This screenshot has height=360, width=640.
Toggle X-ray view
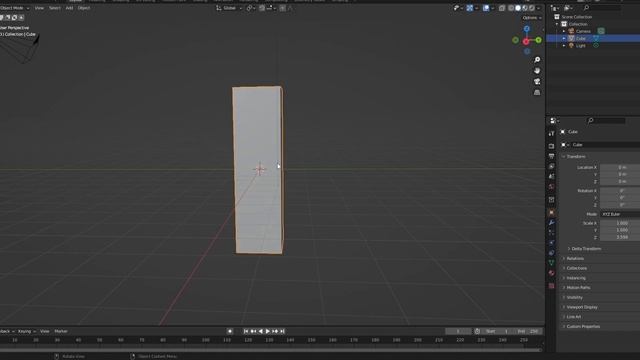pyautogui.click(x=502, y=8)
